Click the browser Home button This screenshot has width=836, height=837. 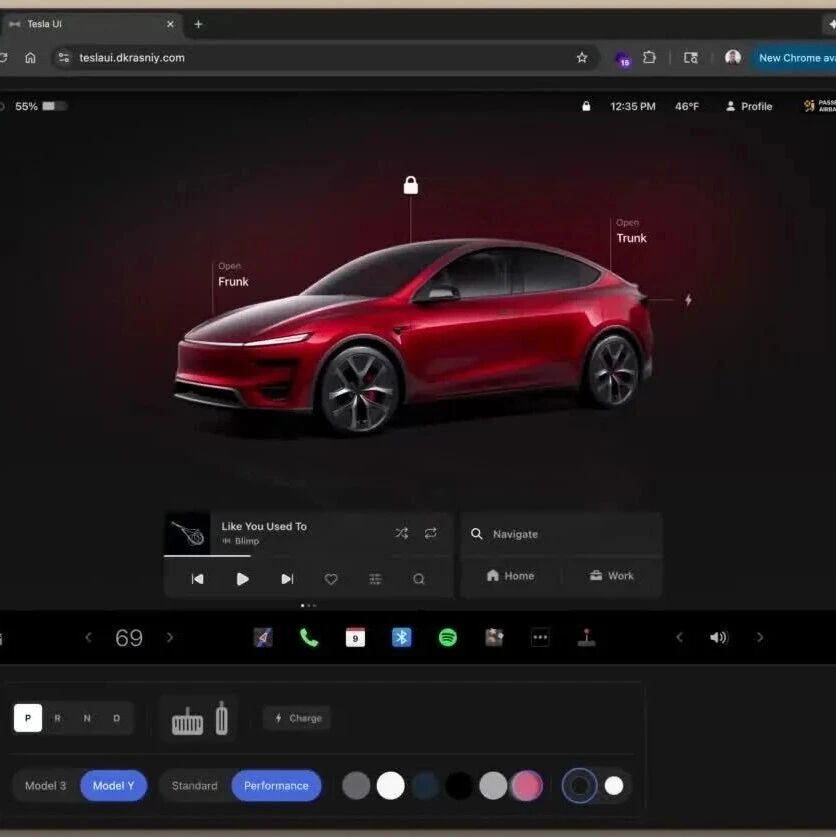click(x=30, y=58)
